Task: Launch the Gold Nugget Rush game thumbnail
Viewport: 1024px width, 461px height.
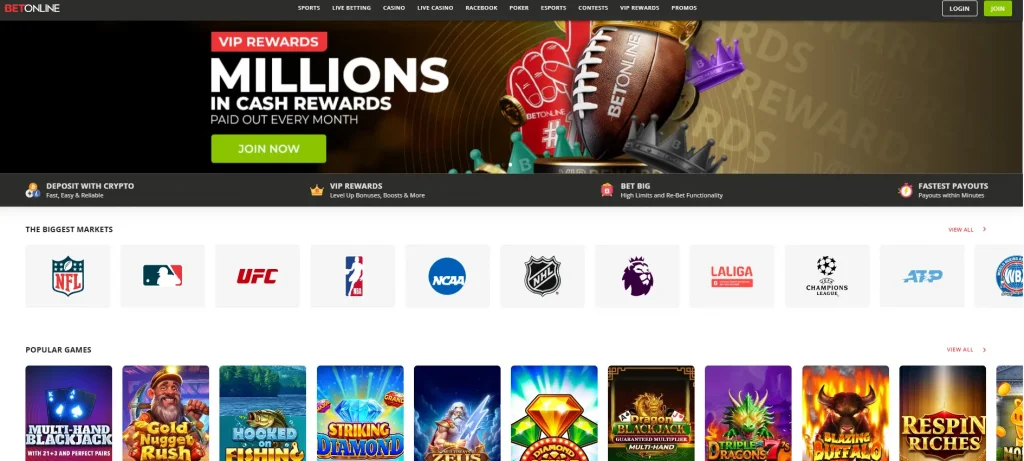Action: (166, 413)
